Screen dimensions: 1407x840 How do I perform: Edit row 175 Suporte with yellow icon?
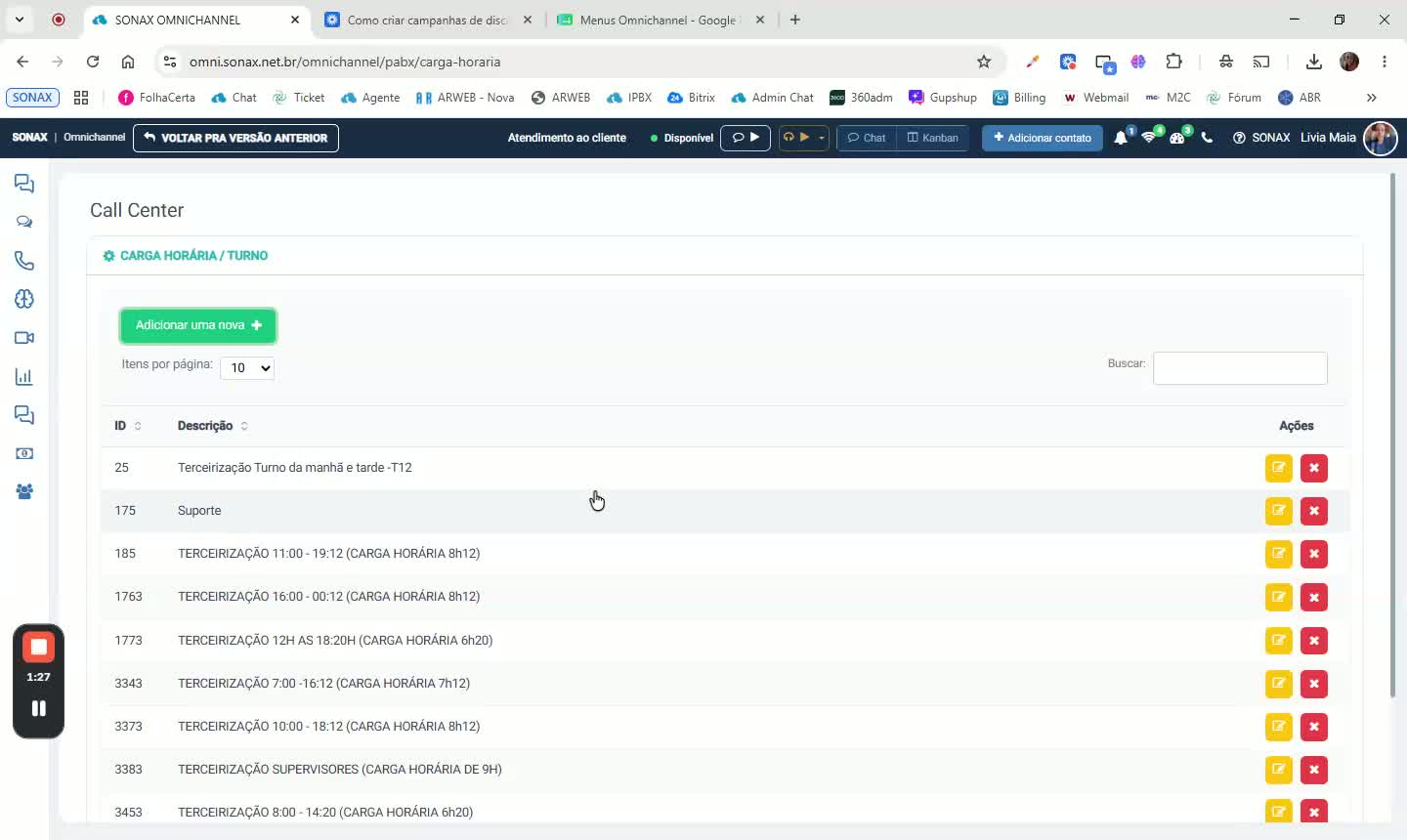click(1278, 511)
